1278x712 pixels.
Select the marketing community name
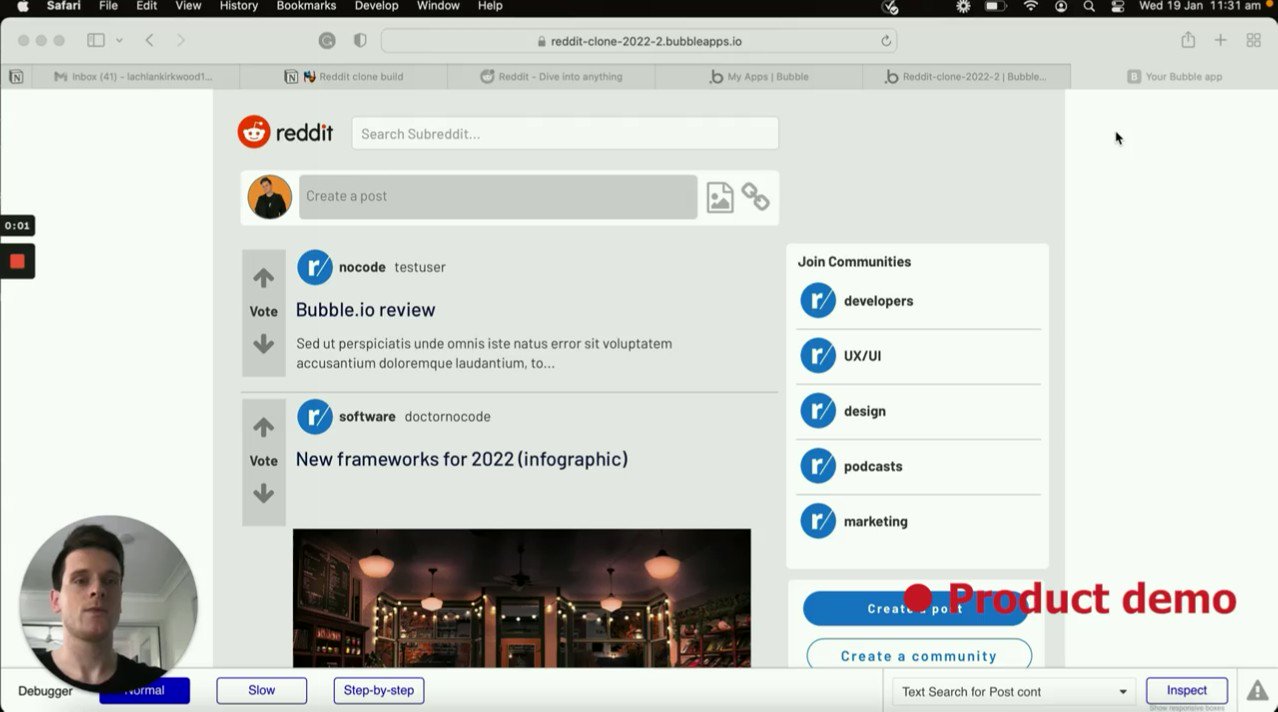(x=876, y=521)
